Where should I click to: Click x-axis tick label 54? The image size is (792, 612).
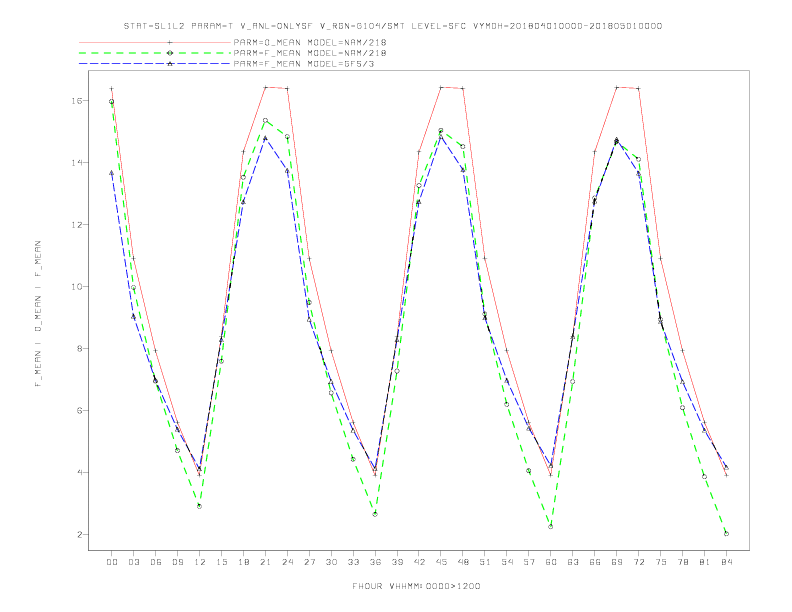(507, 562)
